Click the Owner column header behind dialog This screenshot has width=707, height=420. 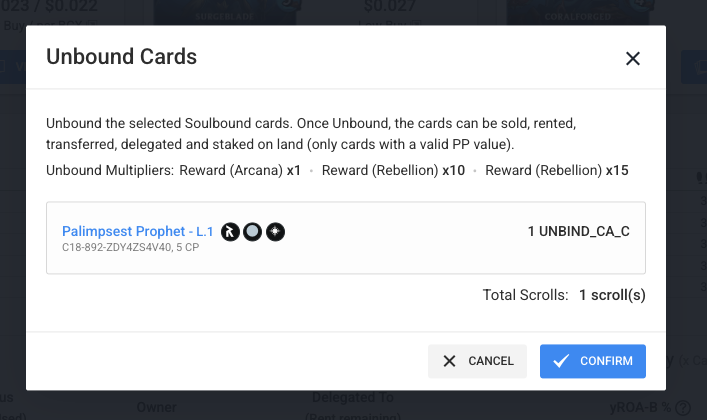point(155,408)
